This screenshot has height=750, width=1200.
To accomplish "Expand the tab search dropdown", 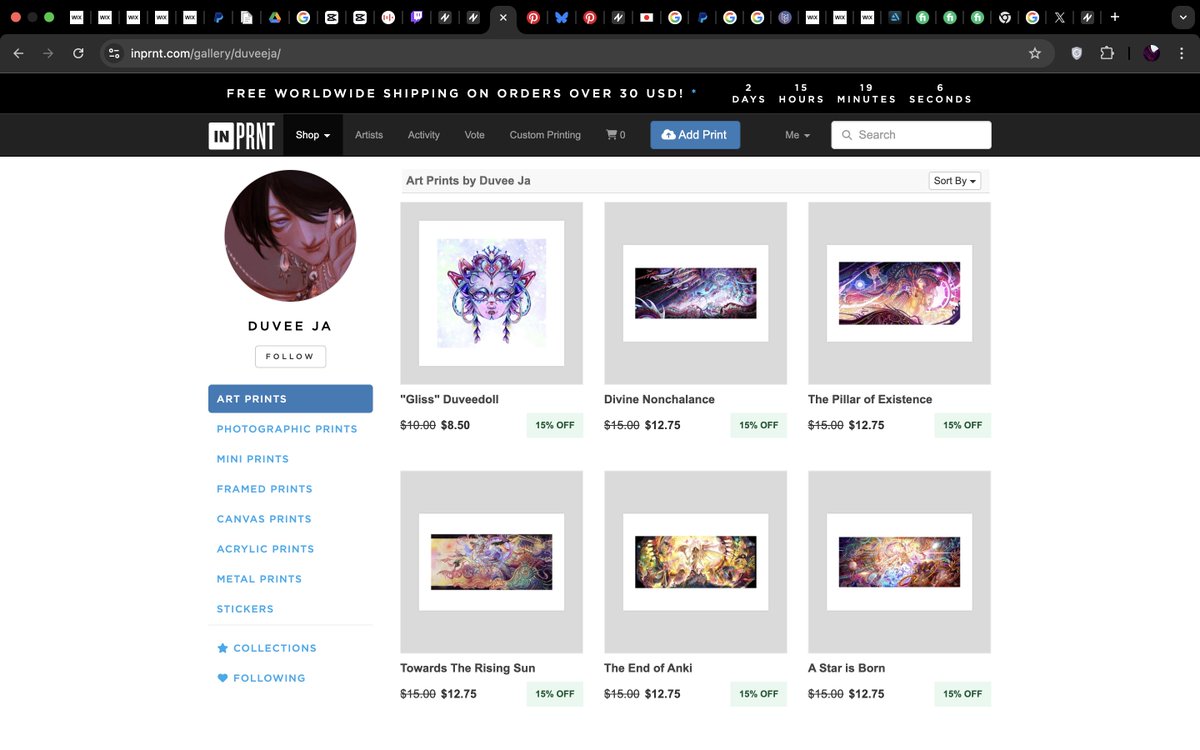I will click(x=1181, y=17).
